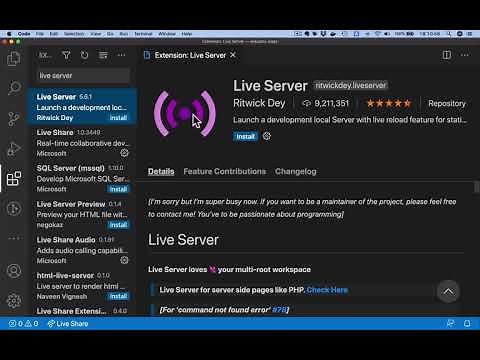The height and width of the screenshot is (360, 480).
Task: Open extensions panel more actions menu
Action: click(x=121, y=55)
